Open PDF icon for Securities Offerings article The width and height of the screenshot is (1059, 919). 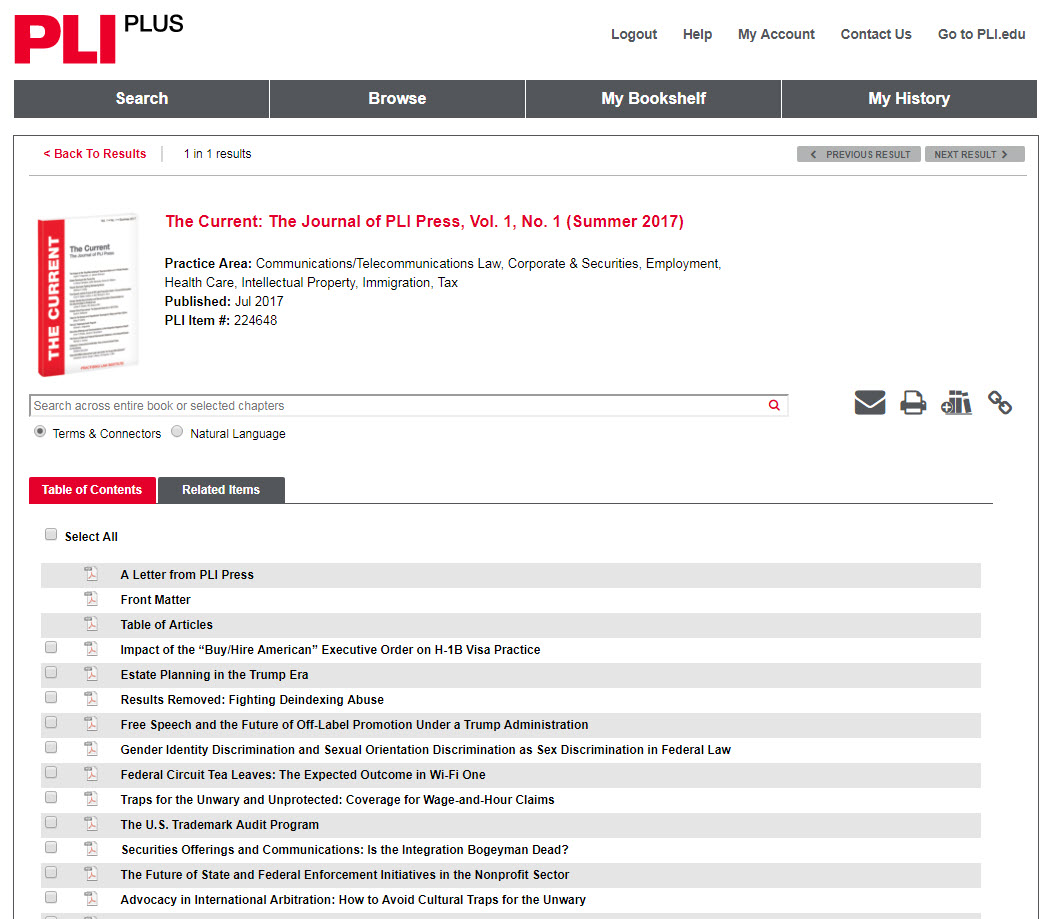[x=91, y=849]
